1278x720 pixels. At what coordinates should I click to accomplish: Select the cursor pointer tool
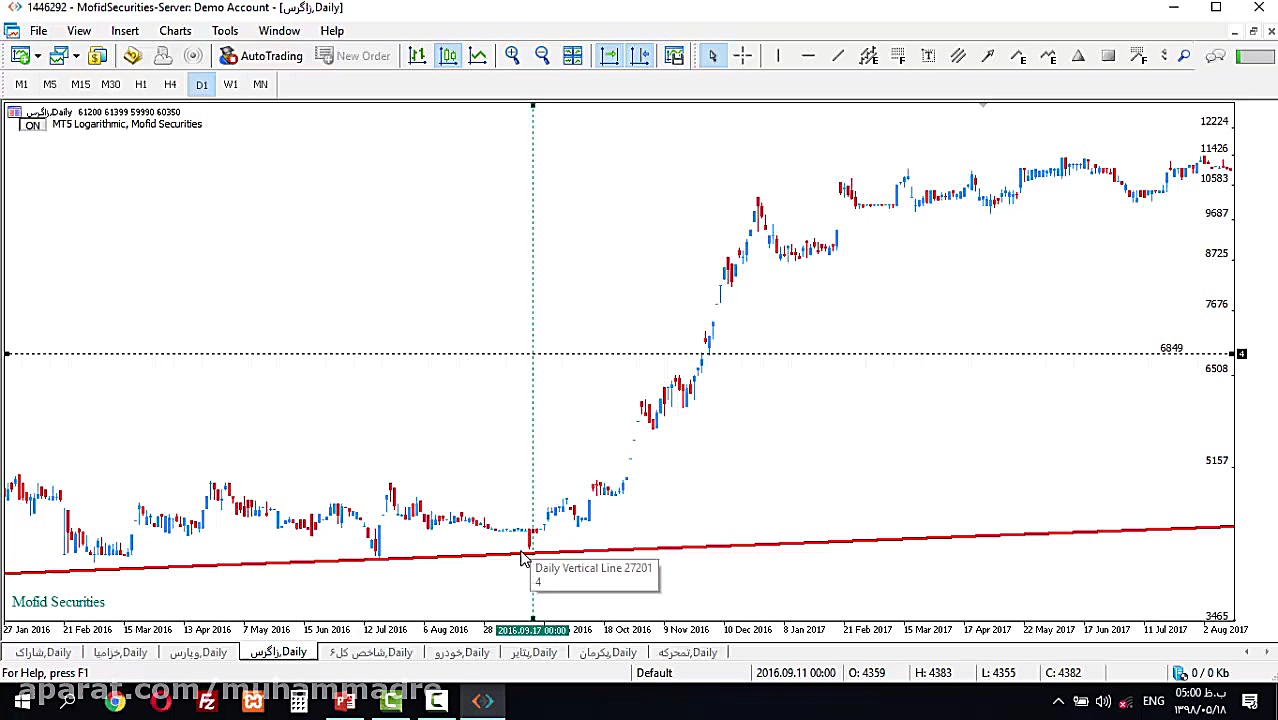pyautogui.click(x=712, y=56)
